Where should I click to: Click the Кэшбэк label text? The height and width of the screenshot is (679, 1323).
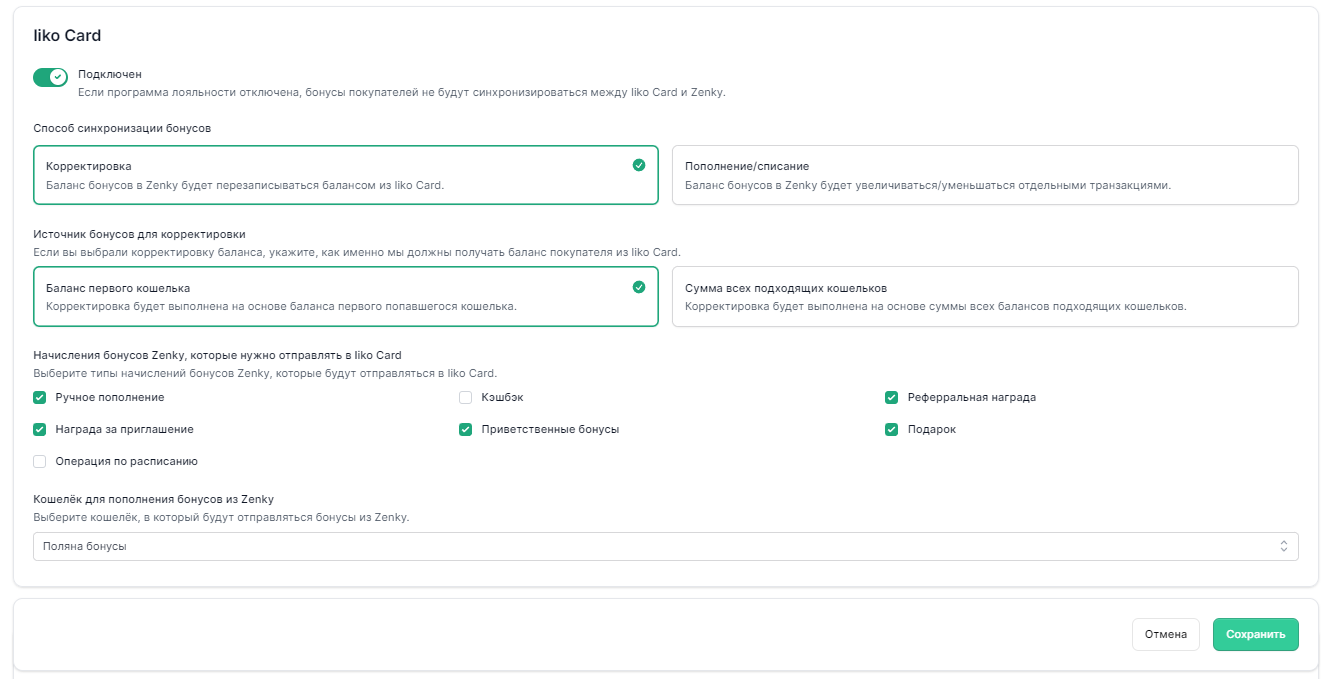(502, 397)
